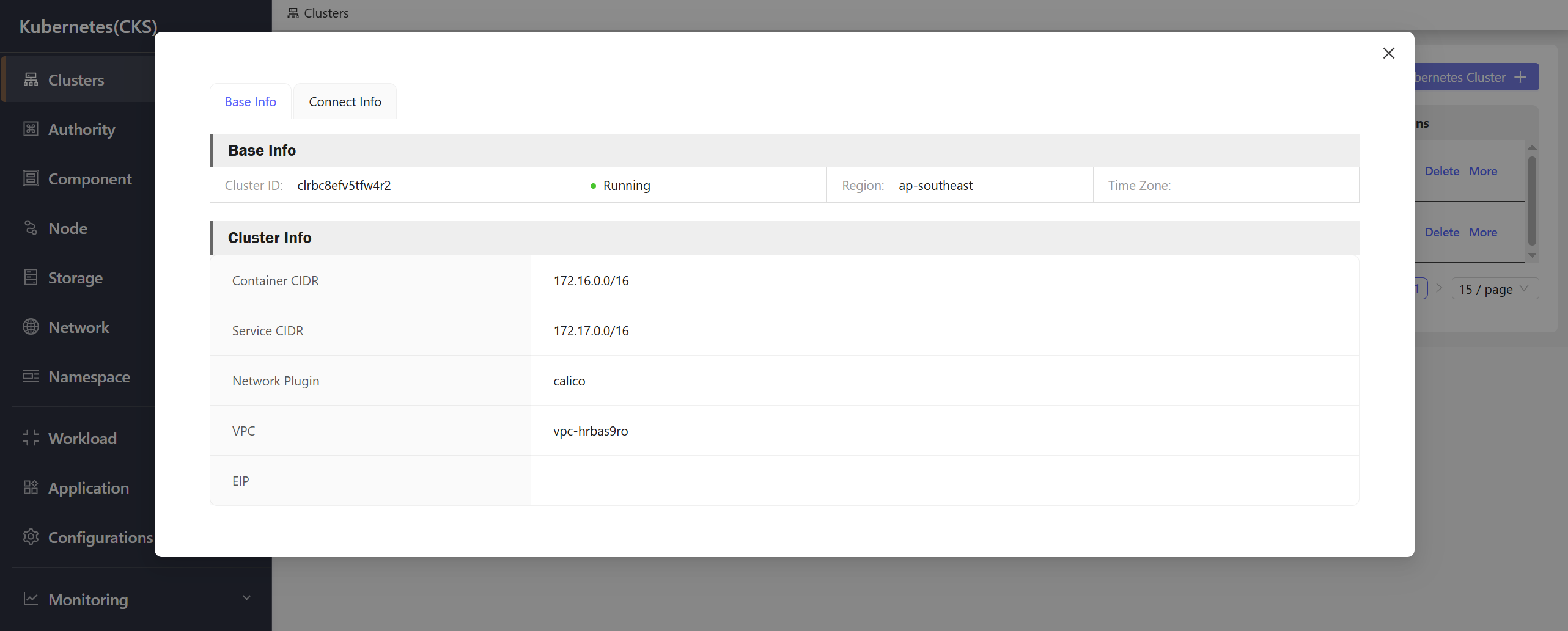The width and height of the screenshot is (1568, 631).
Task: Click Service CIDR value 172.17.0.0/16
Action: coord(591,330)
